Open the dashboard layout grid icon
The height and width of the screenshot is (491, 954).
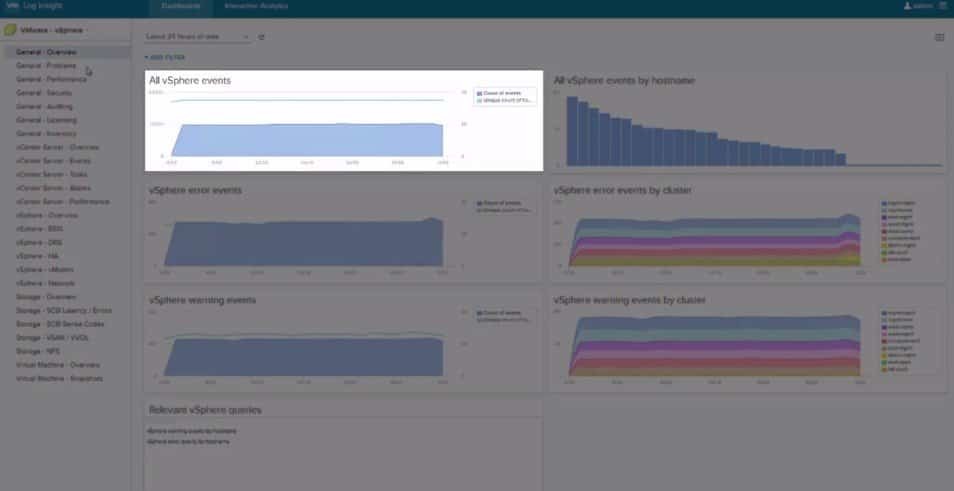click(939, 37)
